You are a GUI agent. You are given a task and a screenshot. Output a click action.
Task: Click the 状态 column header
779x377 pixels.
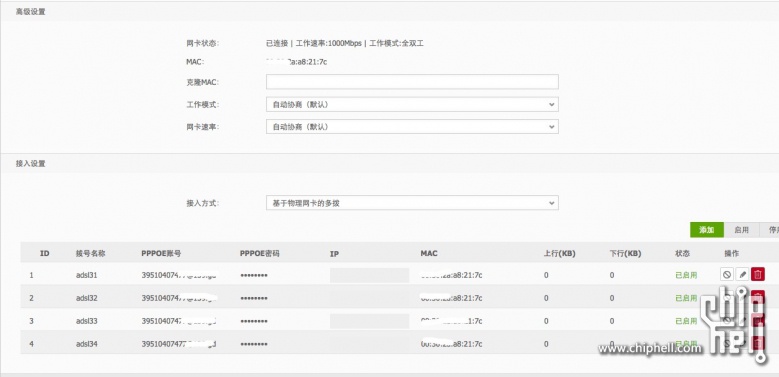point(683,253)
